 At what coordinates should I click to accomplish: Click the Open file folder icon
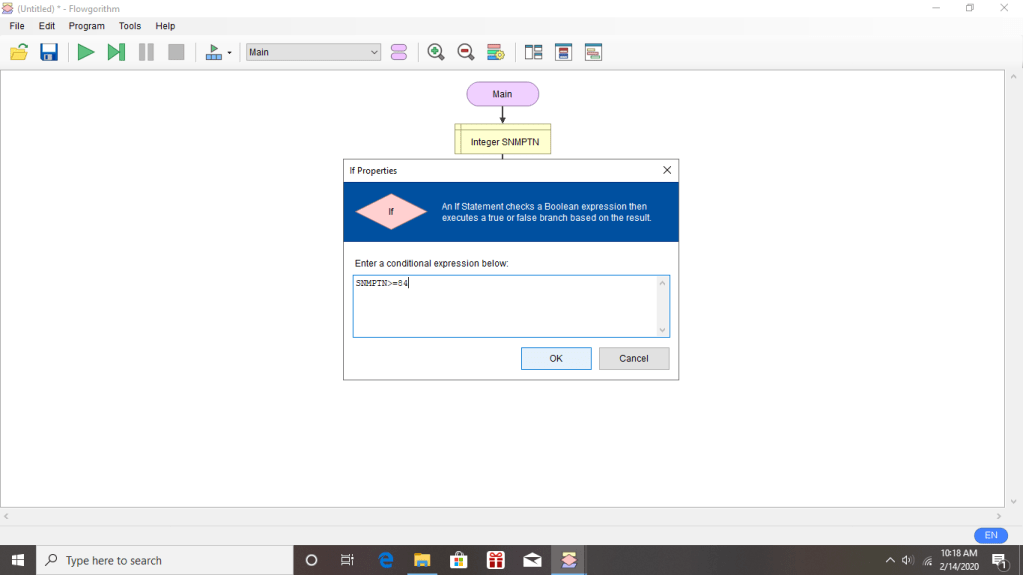19,52
